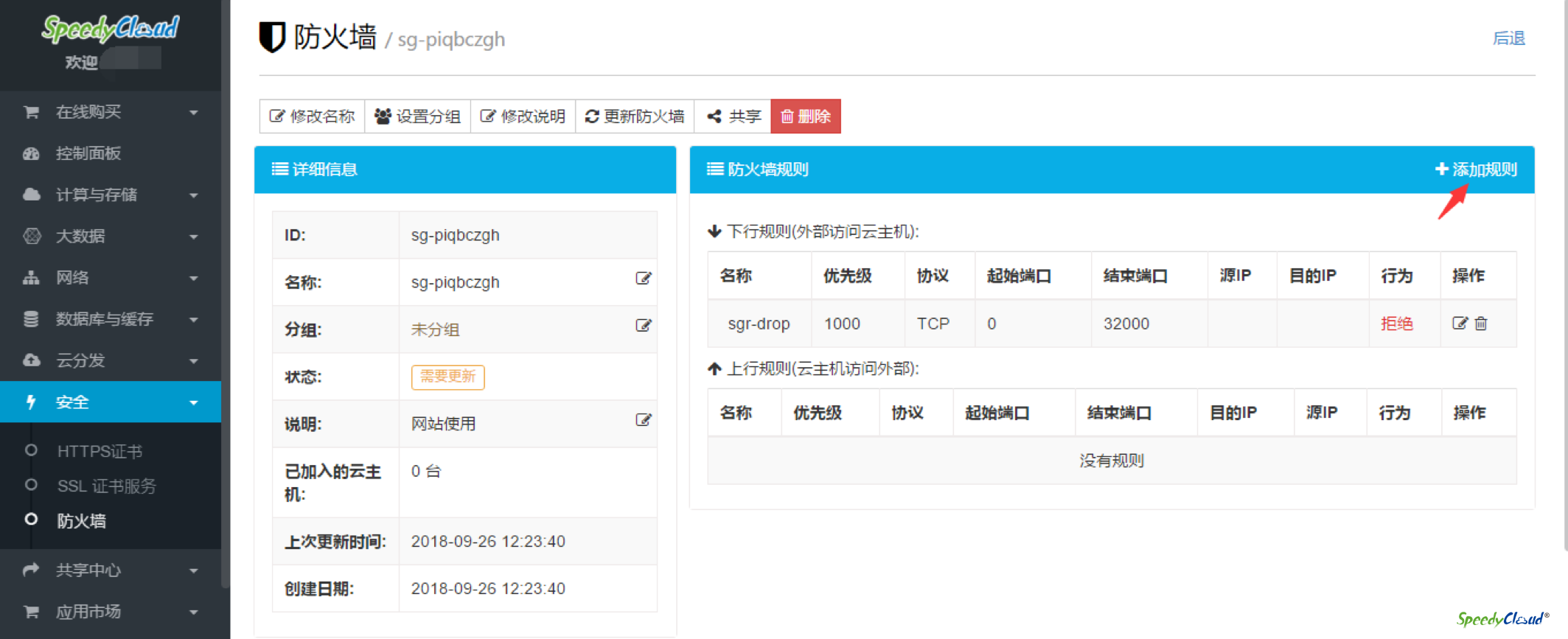Screen dimensions: 1568x639
Task: Click the 0 台 joined hosts value
Action: [426, 471]
